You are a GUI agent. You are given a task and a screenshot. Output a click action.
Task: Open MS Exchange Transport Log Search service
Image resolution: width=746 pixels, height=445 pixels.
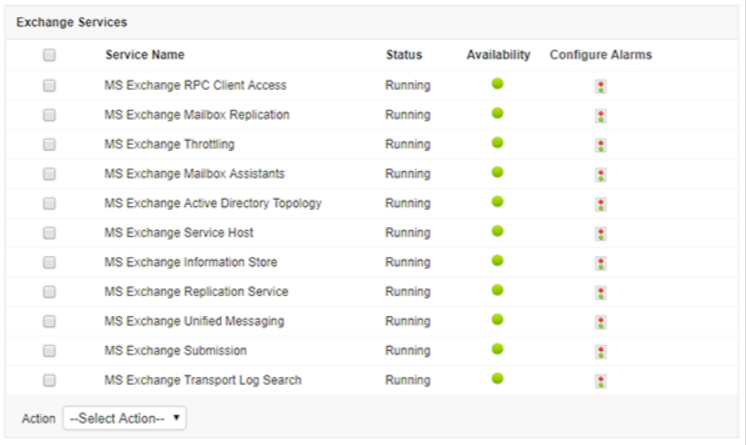click(x=202, y=380)
